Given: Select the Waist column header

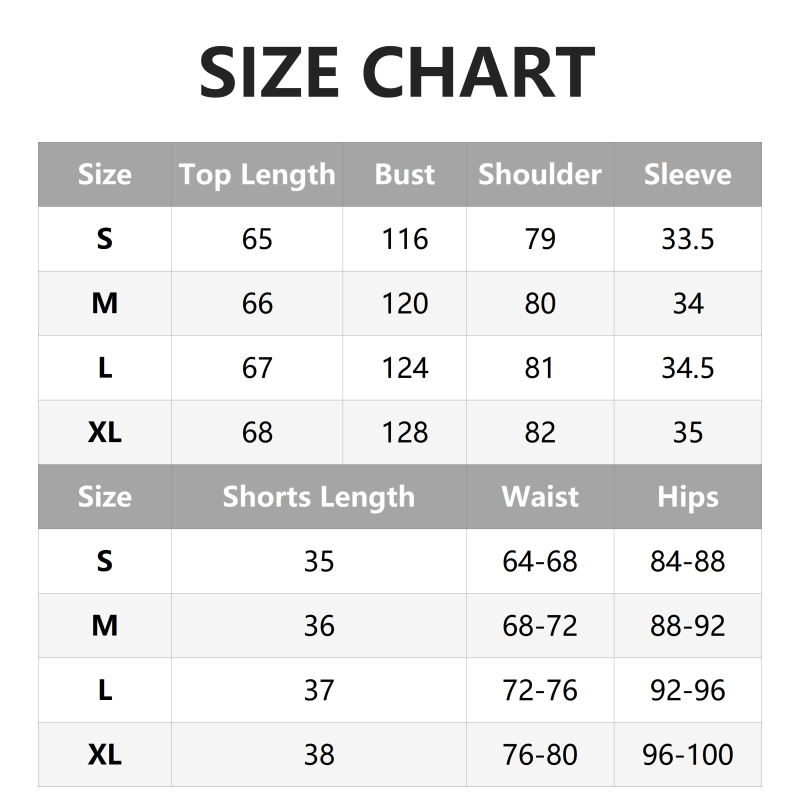Looking at the screenshot, I should [540, 497].
